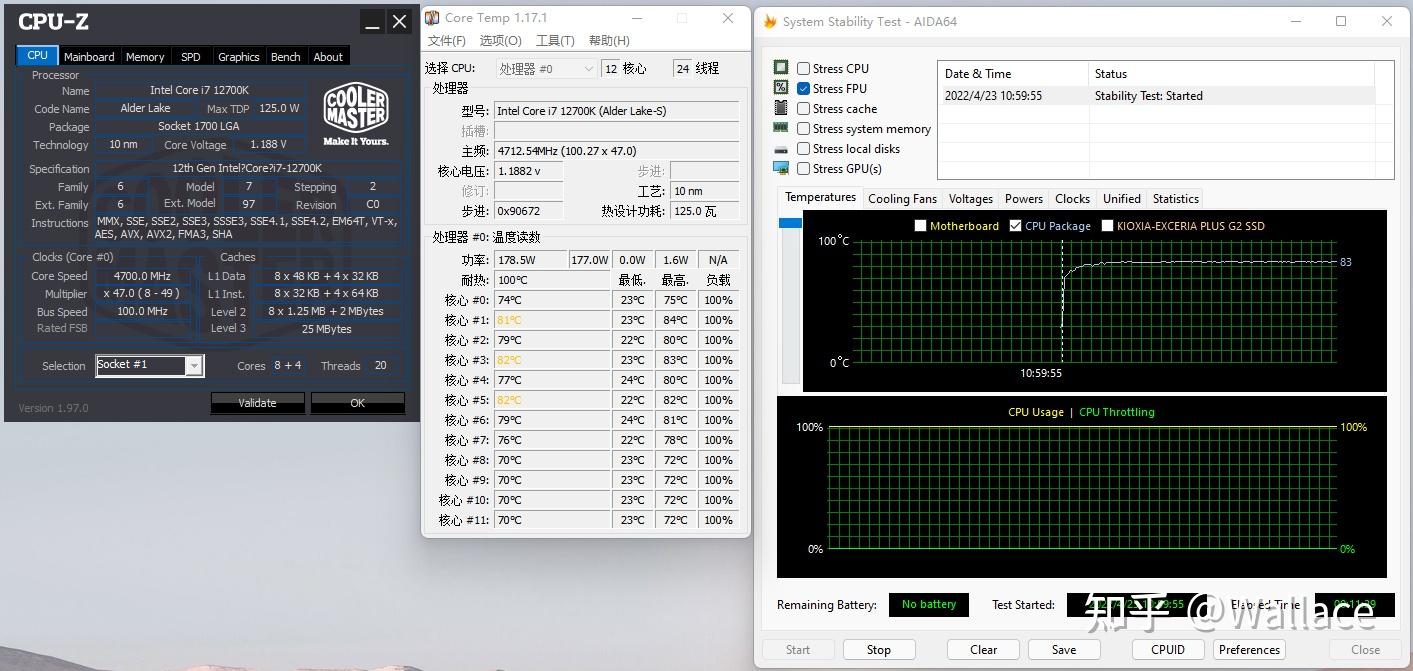The height and width of the screenshot is (671, 1413).
Task: Click the Validate button in CPU-Z
Action: click(x=257, y=403)
